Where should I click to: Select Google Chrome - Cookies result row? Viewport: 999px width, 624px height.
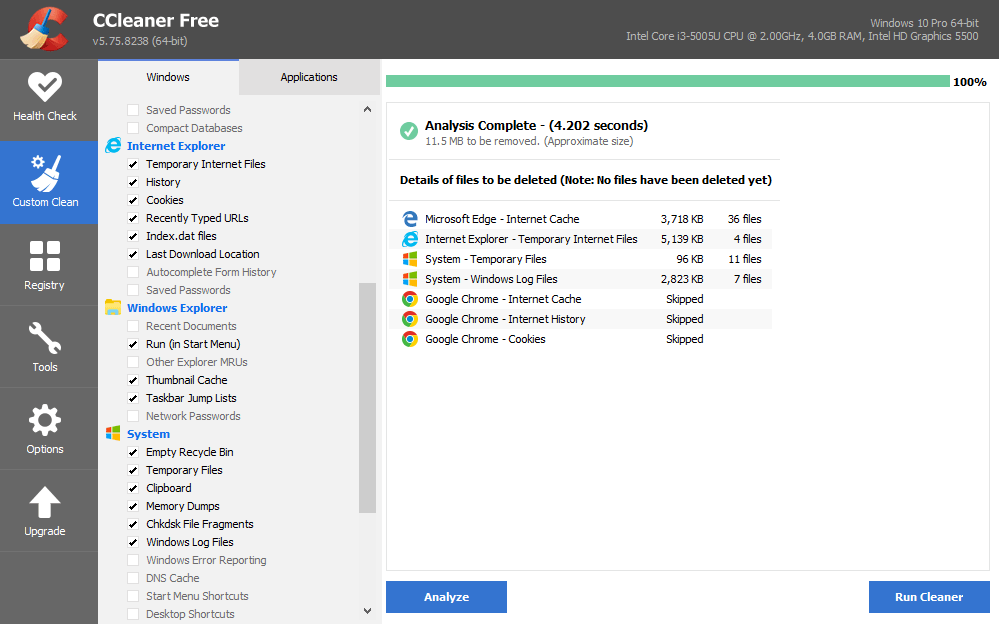tap(580, 339)
